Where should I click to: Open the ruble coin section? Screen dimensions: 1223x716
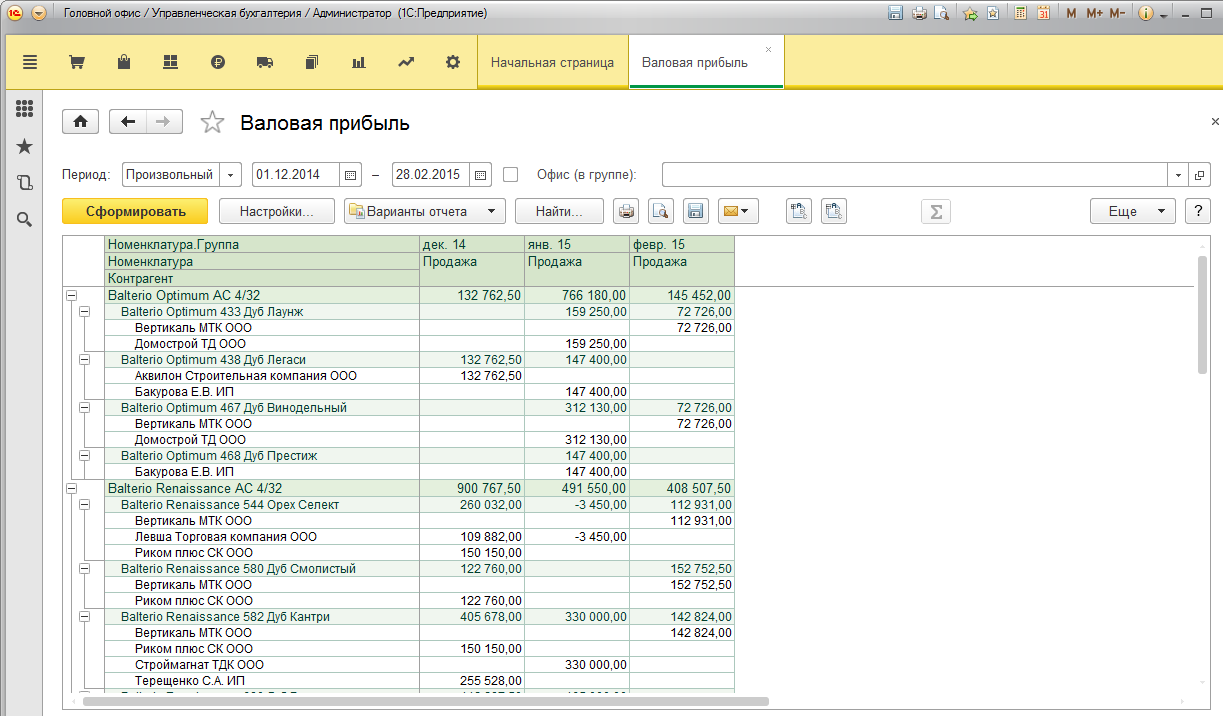point(218,62)
